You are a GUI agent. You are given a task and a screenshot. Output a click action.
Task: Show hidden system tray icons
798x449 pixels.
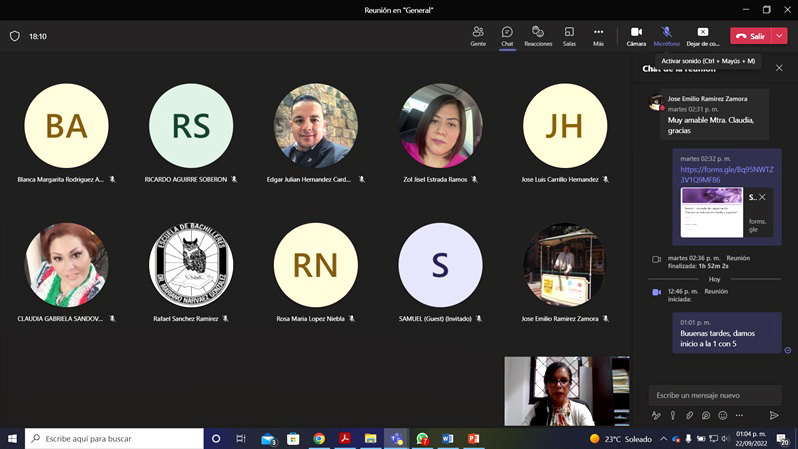pos(662,439)
